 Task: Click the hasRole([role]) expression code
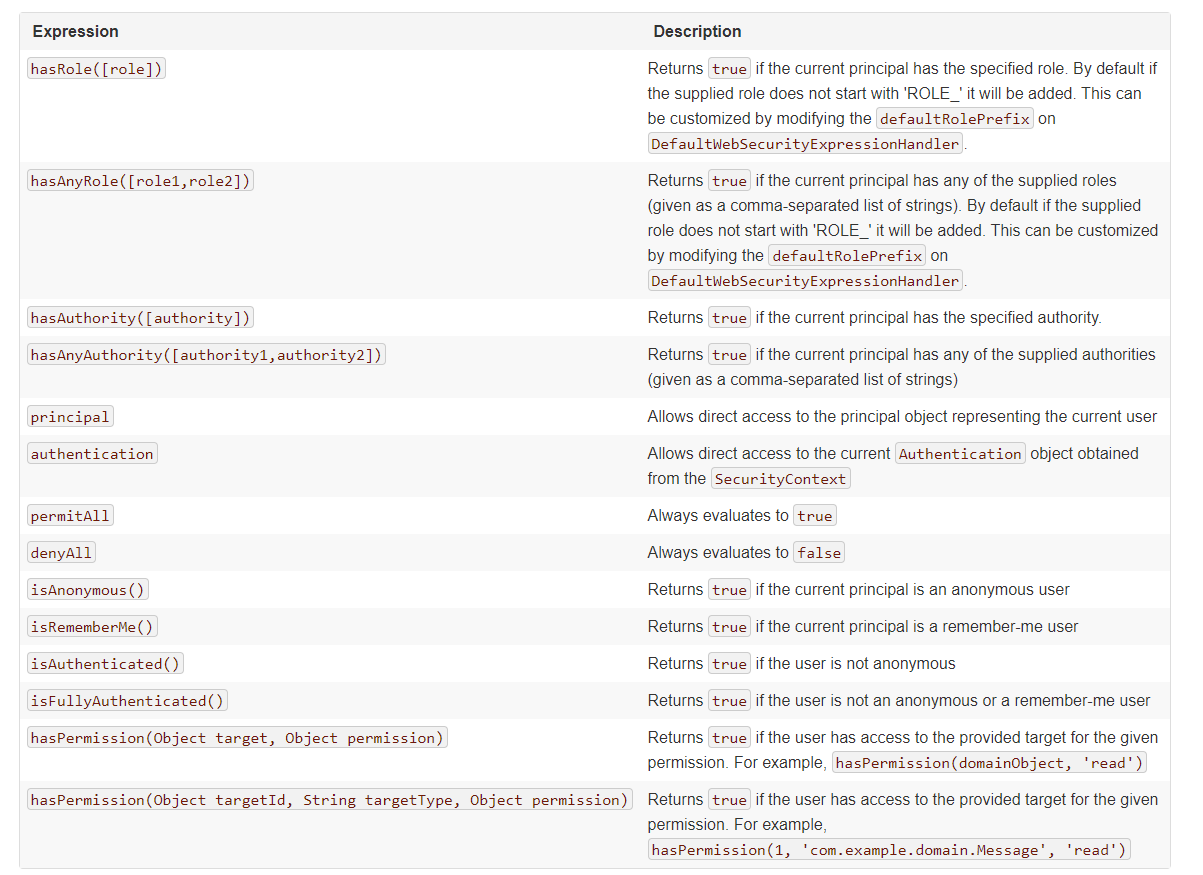tap(96, 69)
